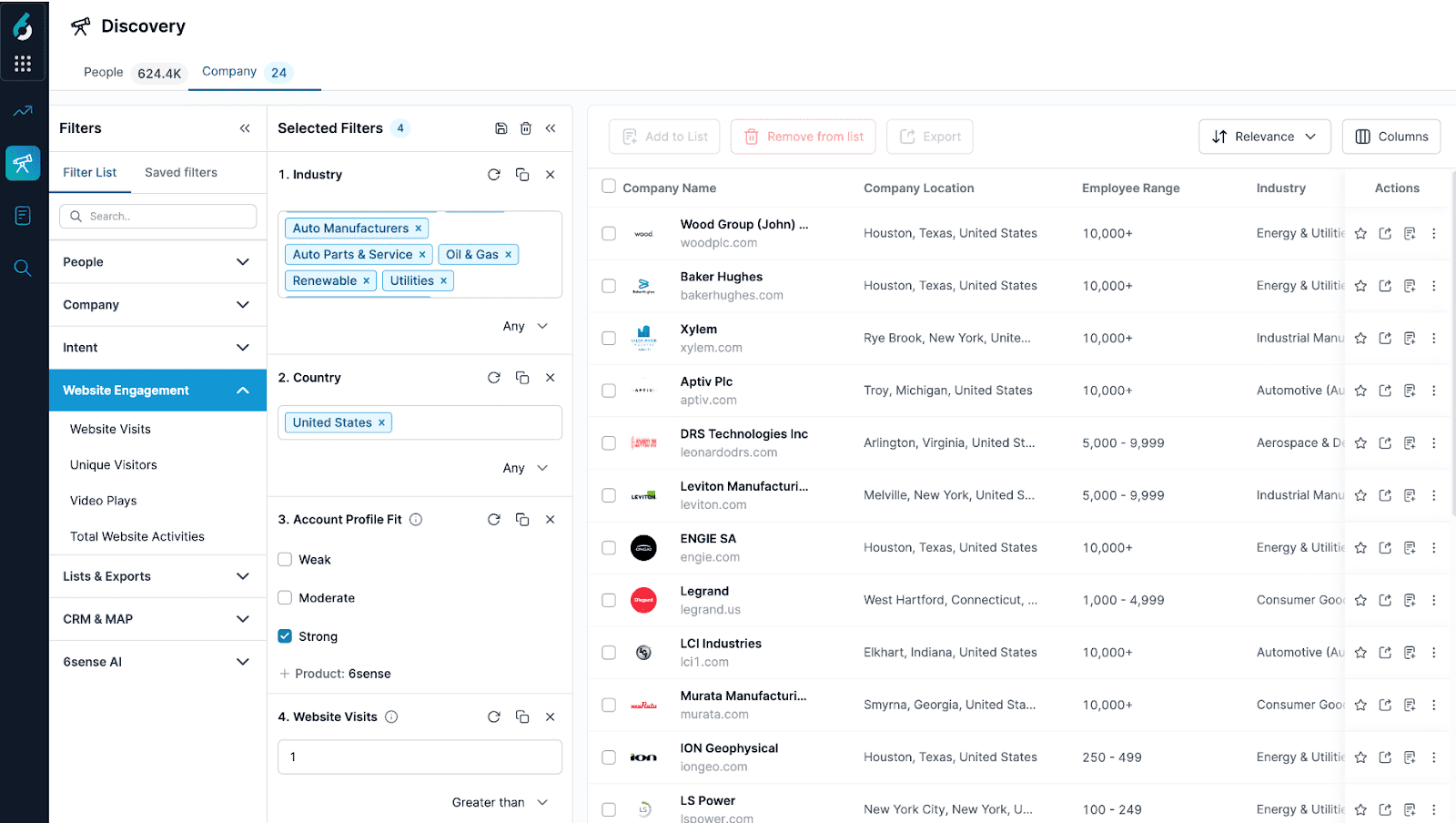Enable the Moderate profile fit checkbox

(285, 598)
